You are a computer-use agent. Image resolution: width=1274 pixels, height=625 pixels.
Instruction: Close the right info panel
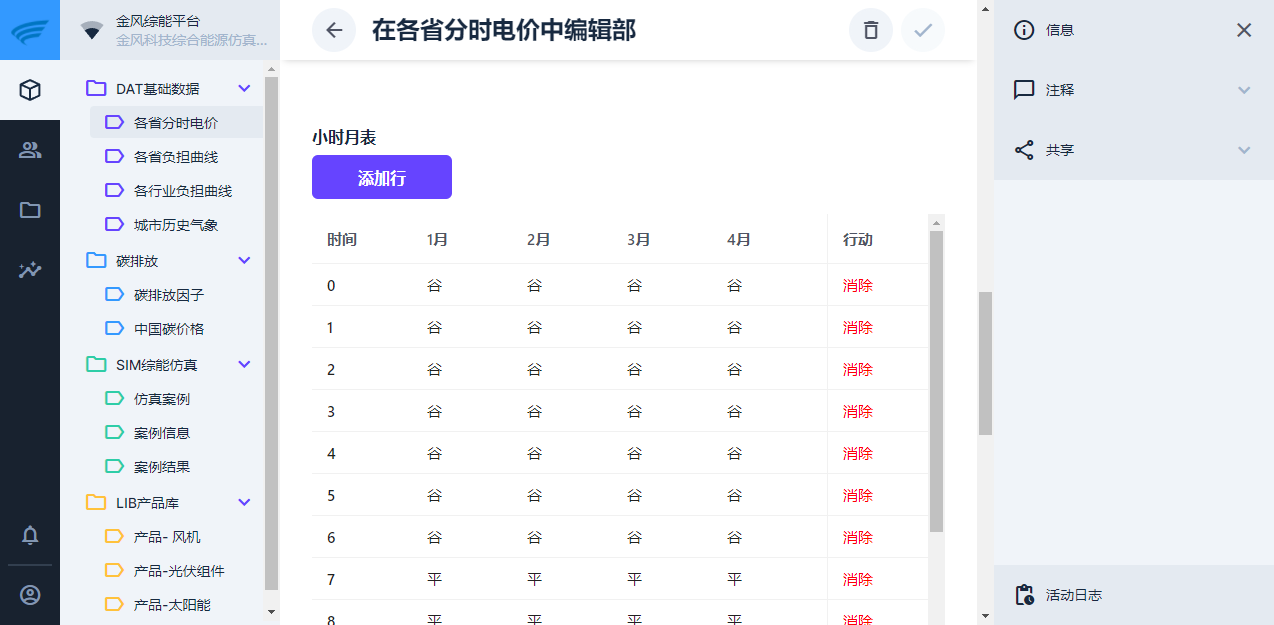pos(1244,30)
